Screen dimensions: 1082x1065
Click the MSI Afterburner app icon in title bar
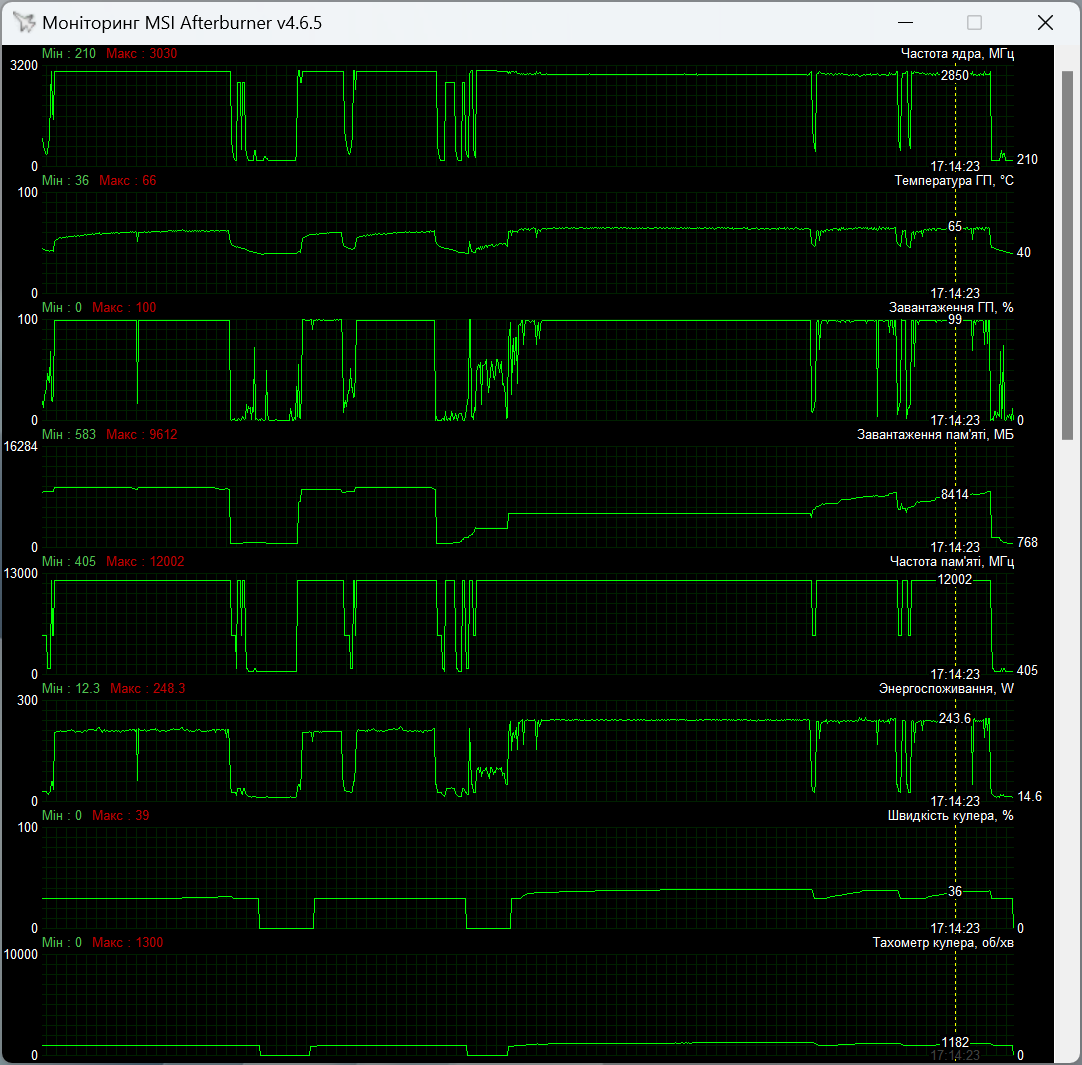coord(23,22)
